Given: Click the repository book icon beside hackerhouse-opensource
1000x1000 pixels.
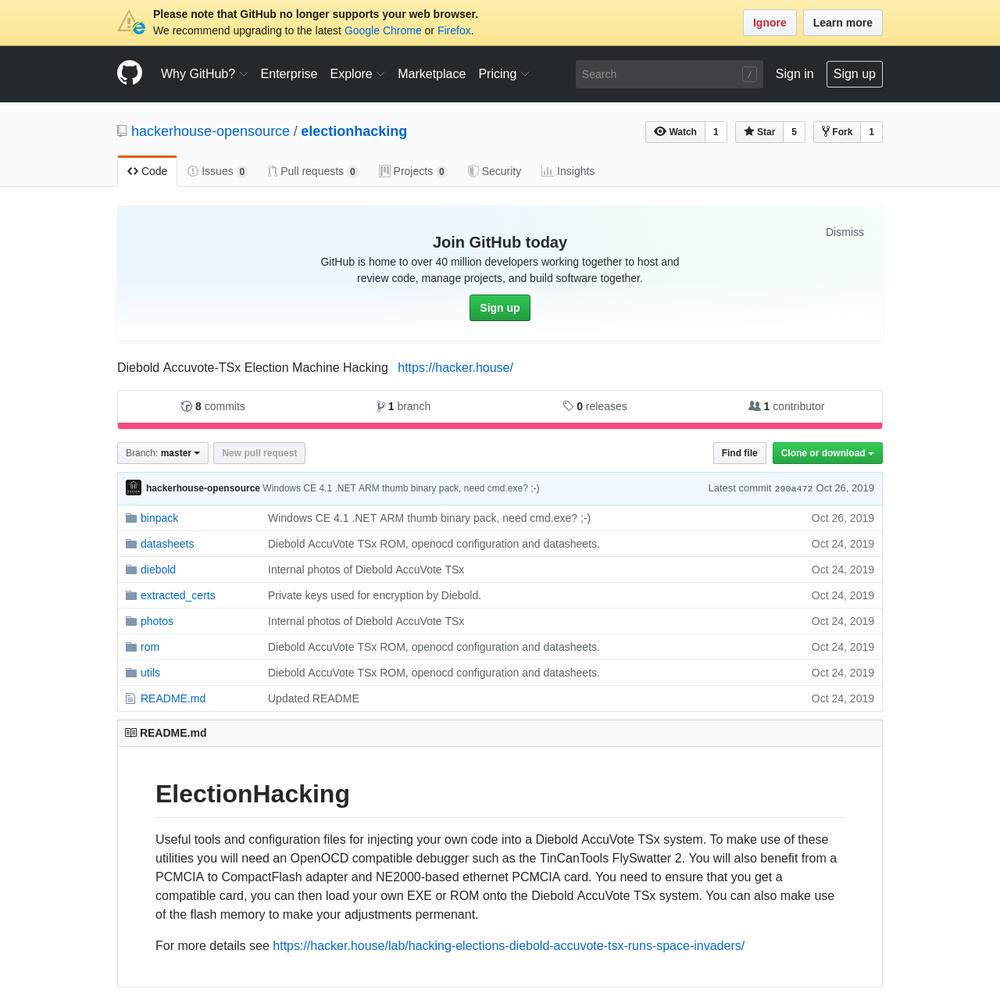Looking at the screenshot, I should pos(122,131).
